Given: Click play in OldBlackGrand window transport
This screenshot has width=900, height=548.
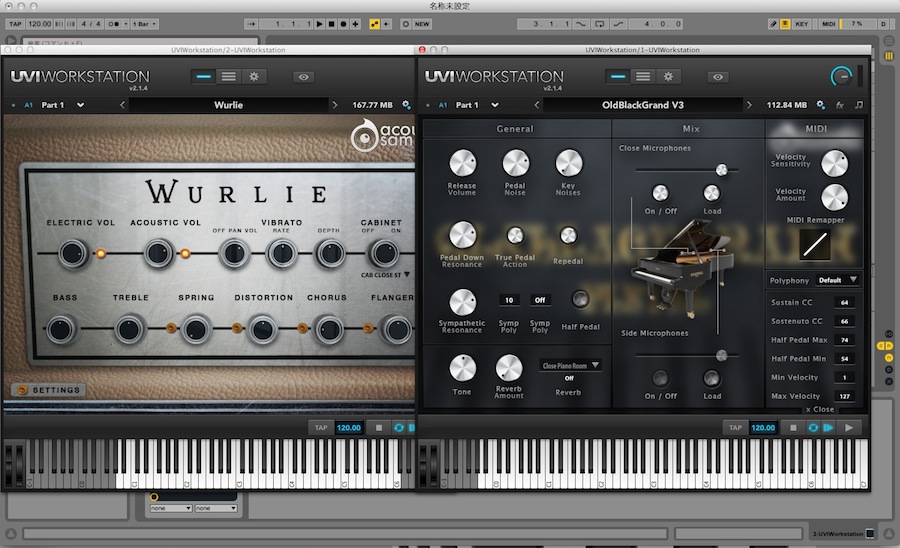Looking at the screenshot, I should [849, 427].
